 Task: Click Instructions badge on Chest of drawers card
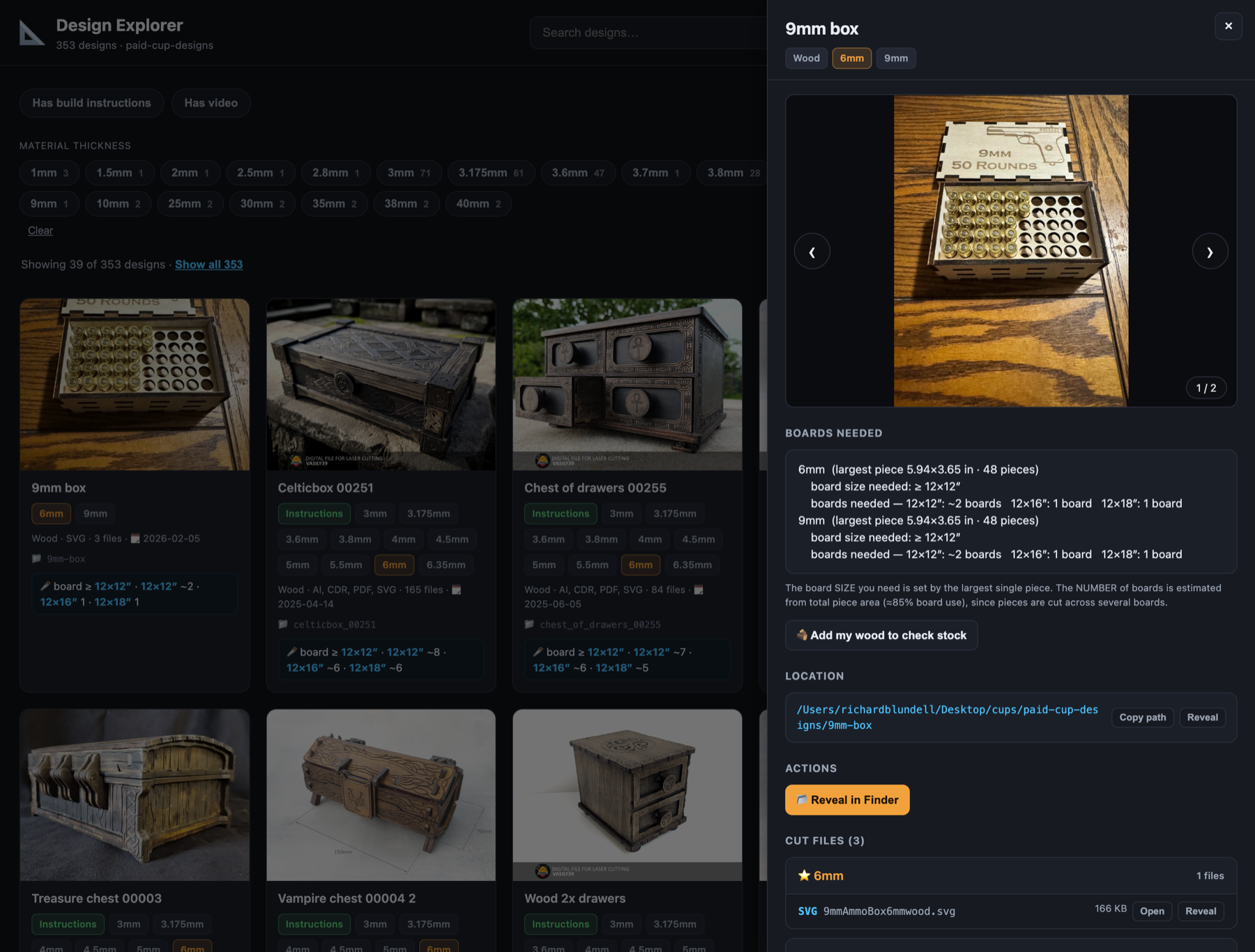pyautogui.click(x=561, y=514)
